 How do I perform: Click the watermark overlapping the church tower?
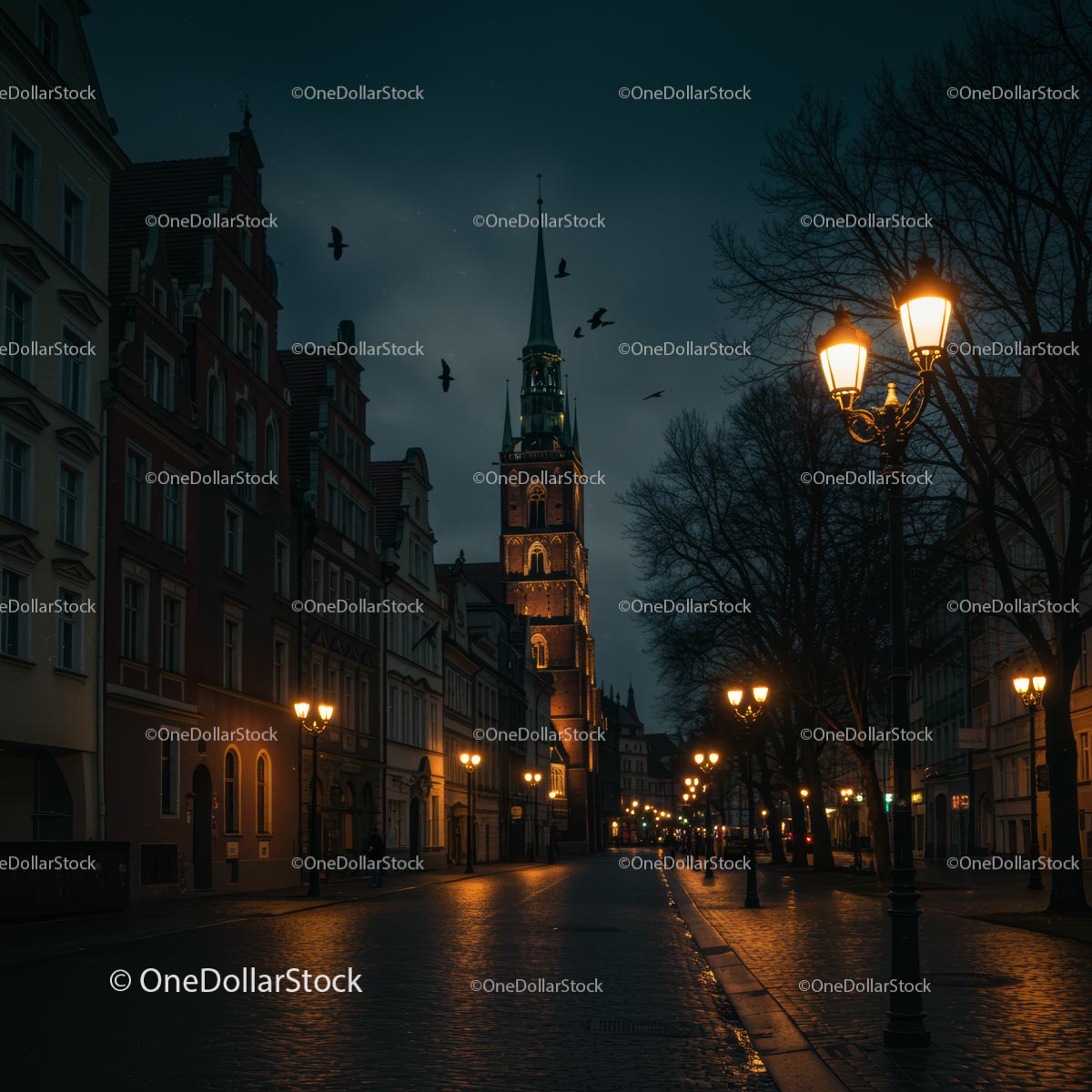[x=539, y=478]
